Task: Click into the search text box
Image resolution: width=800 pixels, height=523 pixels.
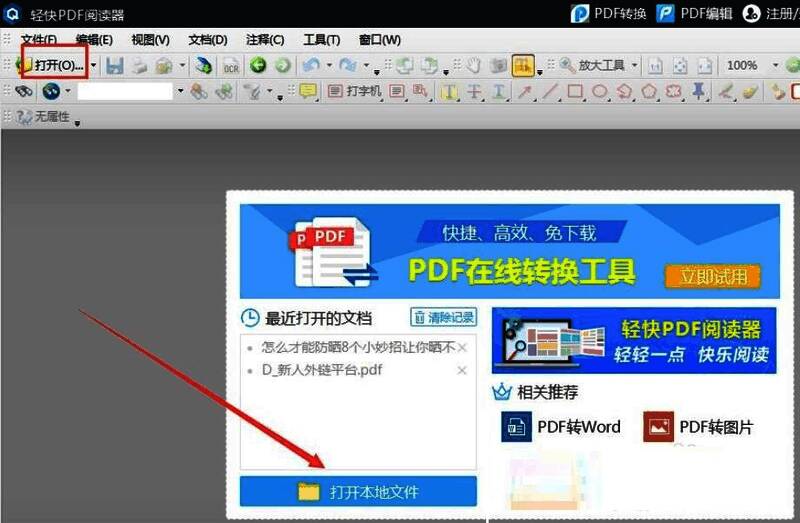Action: coord(125,92)
